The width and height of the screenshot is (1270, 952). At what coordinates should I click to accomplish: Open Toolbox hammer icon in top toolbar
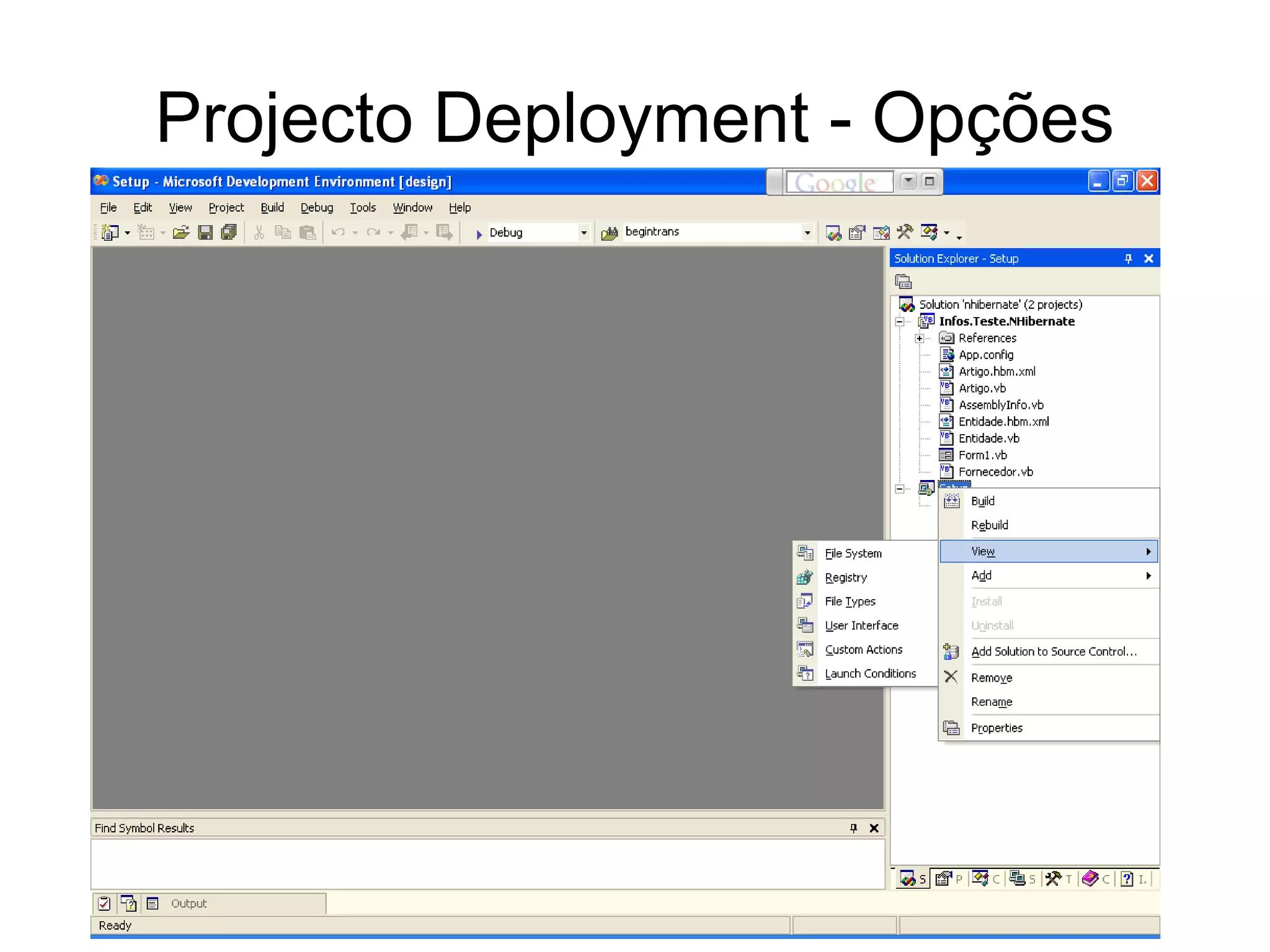click(x=905, y=232)
